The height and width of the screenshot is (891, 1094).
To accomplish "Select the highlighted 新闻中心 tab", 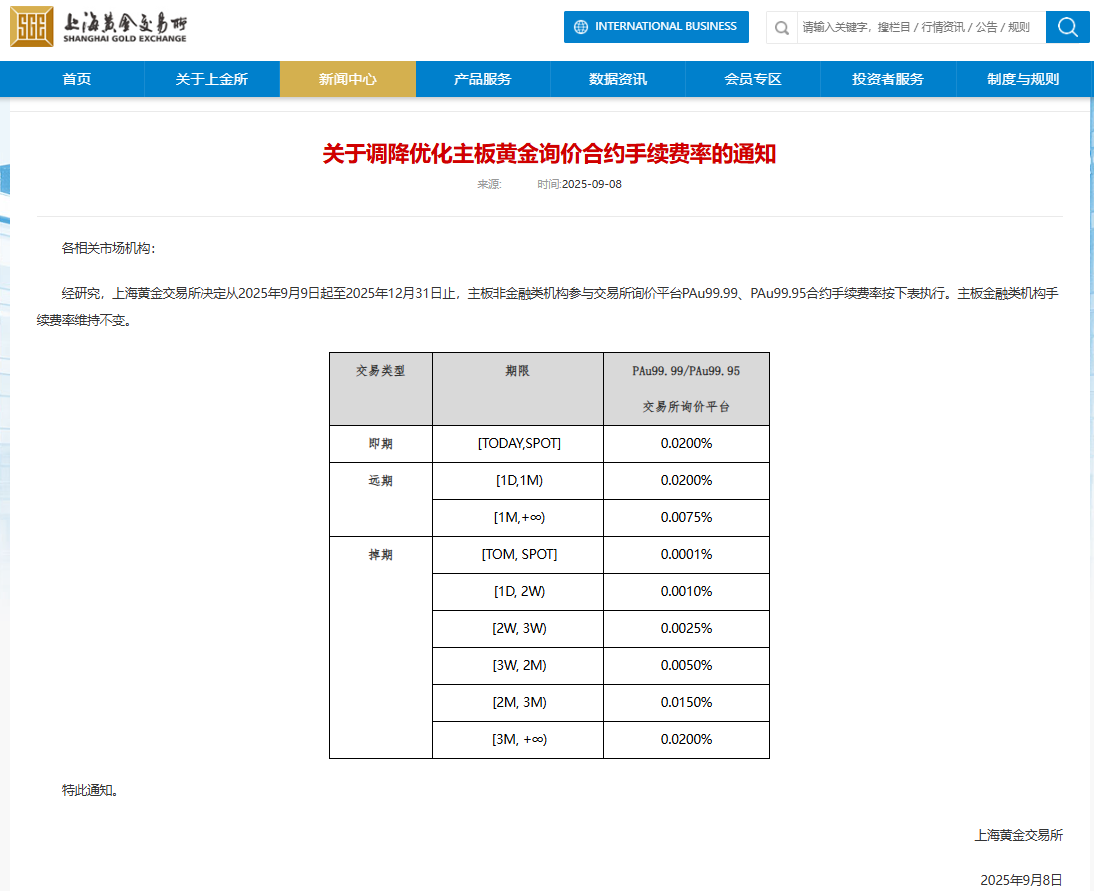I will 347,78.
